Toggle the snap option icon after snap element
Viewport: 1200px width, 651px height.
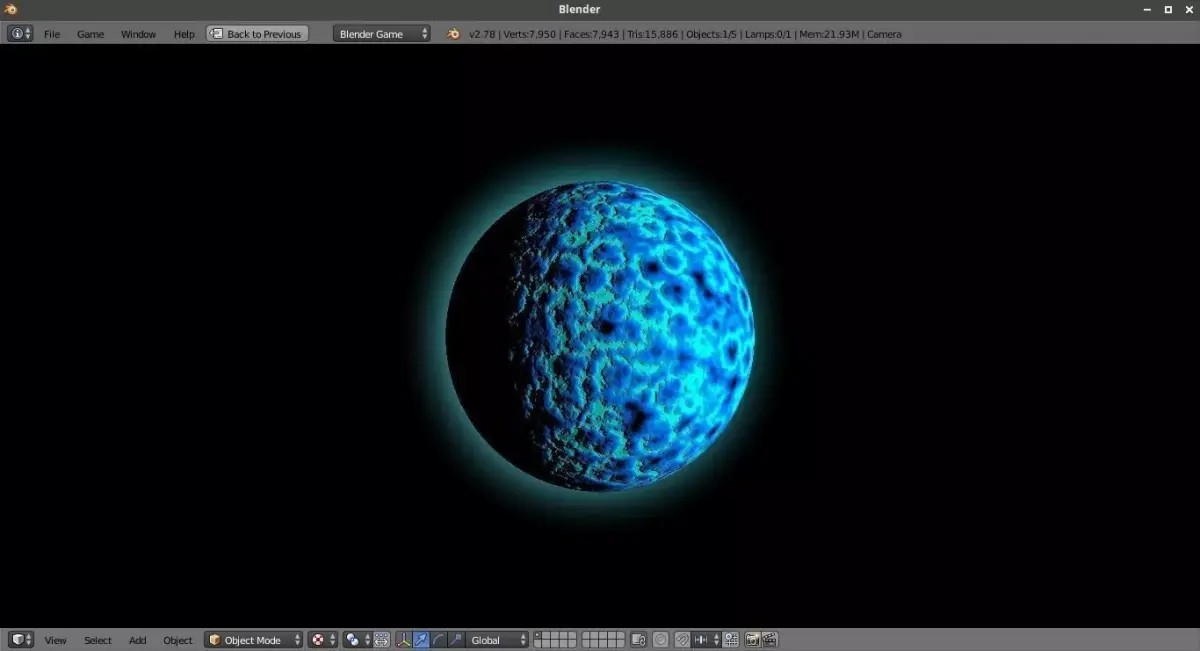pyautogui.click(x=731, y=640)
